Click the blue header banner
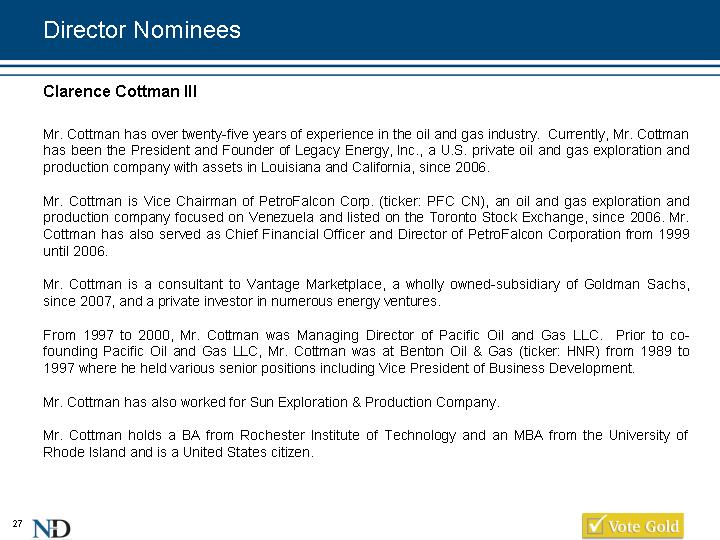This screenshot has height=540, width=720. point(360,30)
